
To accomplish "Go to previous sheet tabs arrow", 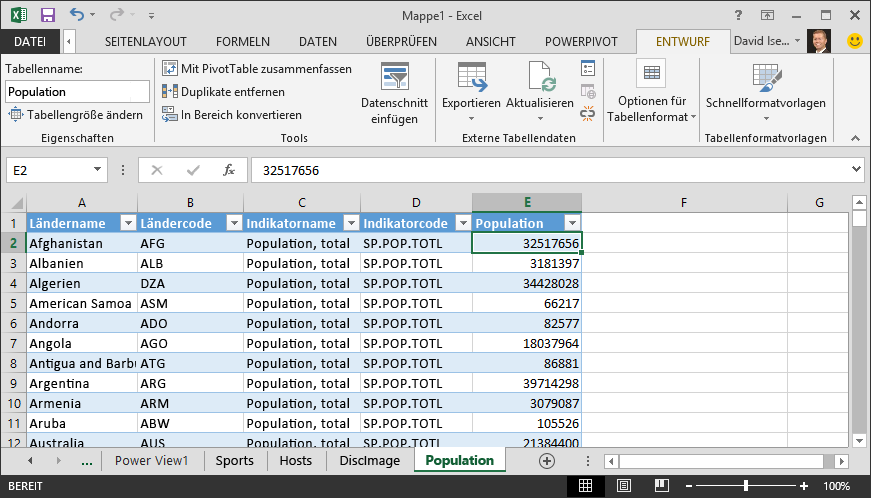I will click(31, 461).
